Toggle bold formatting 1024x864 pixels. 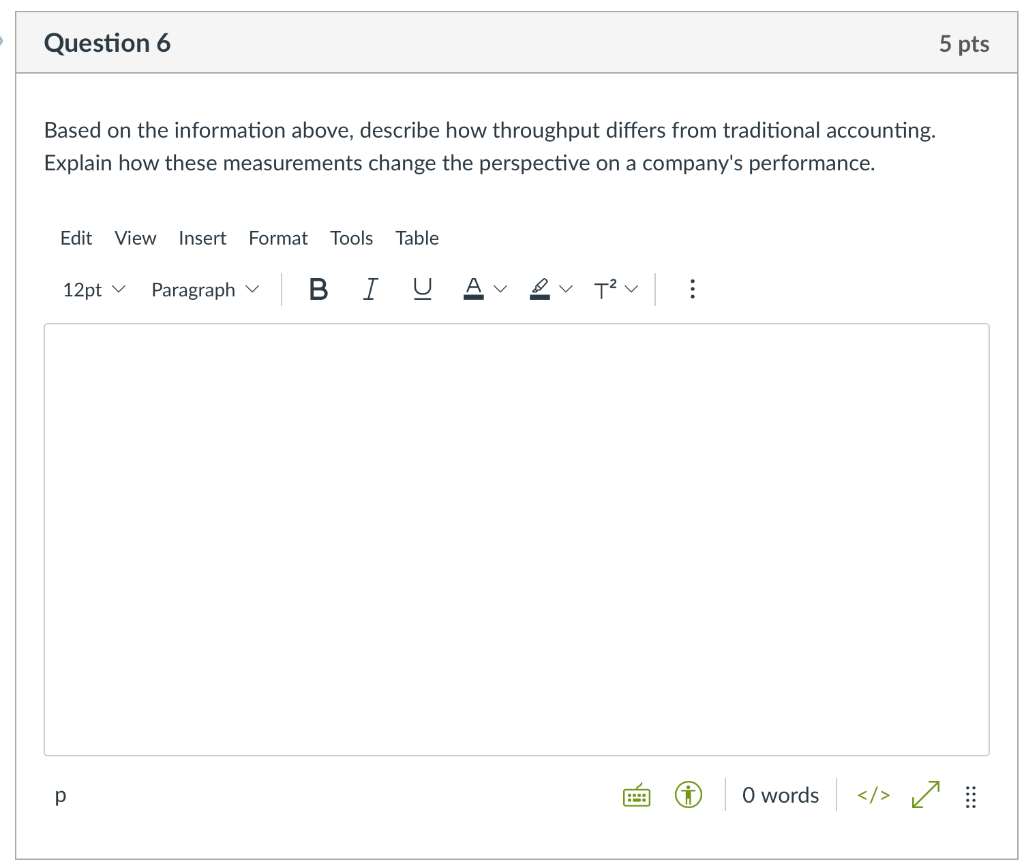pos(319,290)
